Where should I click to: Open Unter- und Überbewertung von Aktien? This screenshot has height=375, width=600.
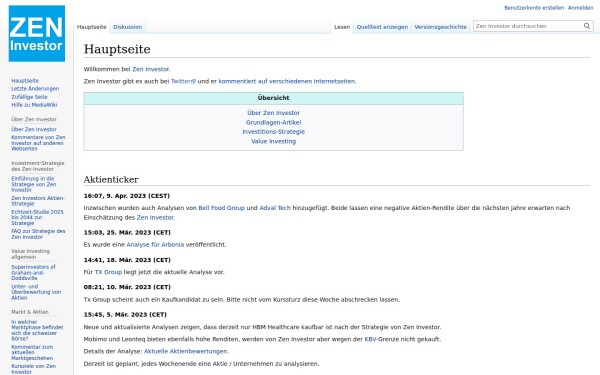(x=36, y=292)
